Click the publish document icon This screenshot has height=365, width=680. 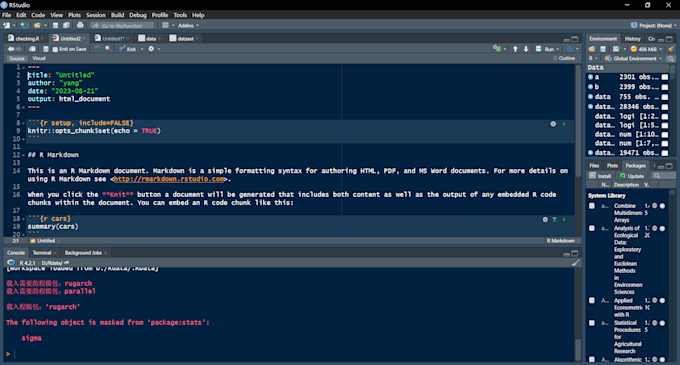(x=570, y=49)
